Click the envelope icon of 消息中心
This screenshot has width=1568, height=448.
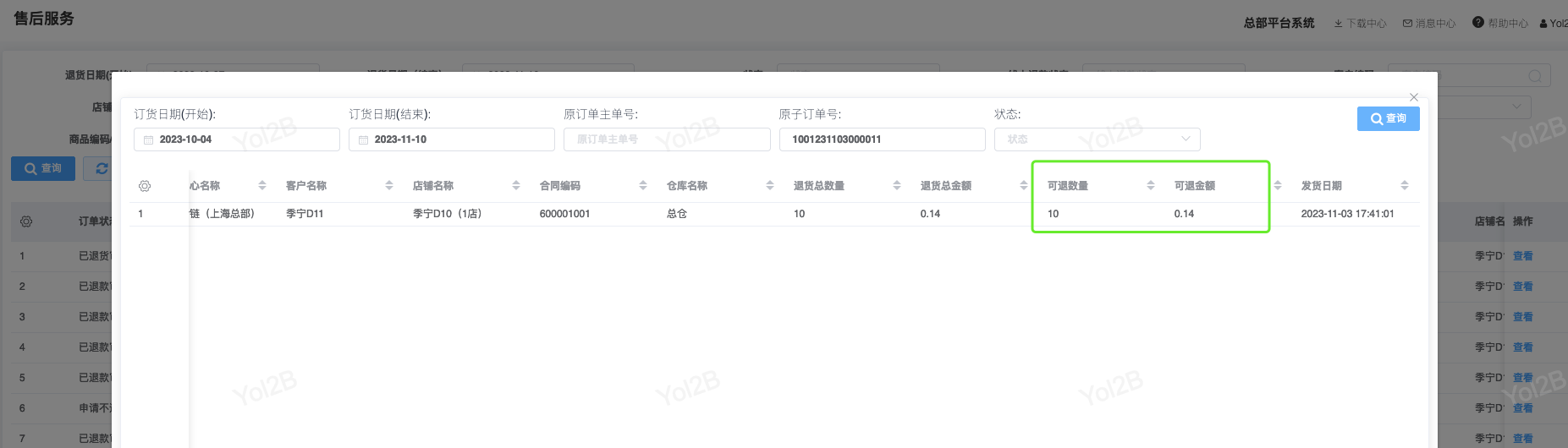(1408, 24)
